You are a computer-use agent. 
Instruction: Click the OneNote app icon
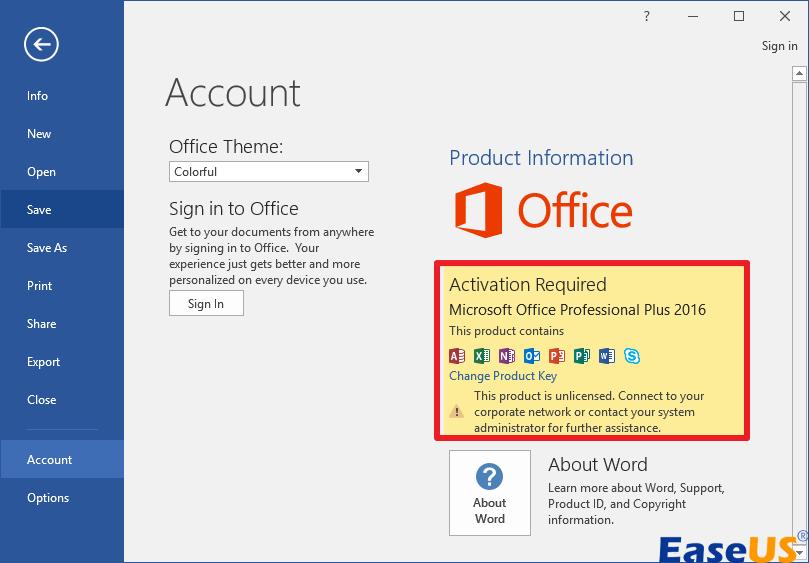[507, 356]
